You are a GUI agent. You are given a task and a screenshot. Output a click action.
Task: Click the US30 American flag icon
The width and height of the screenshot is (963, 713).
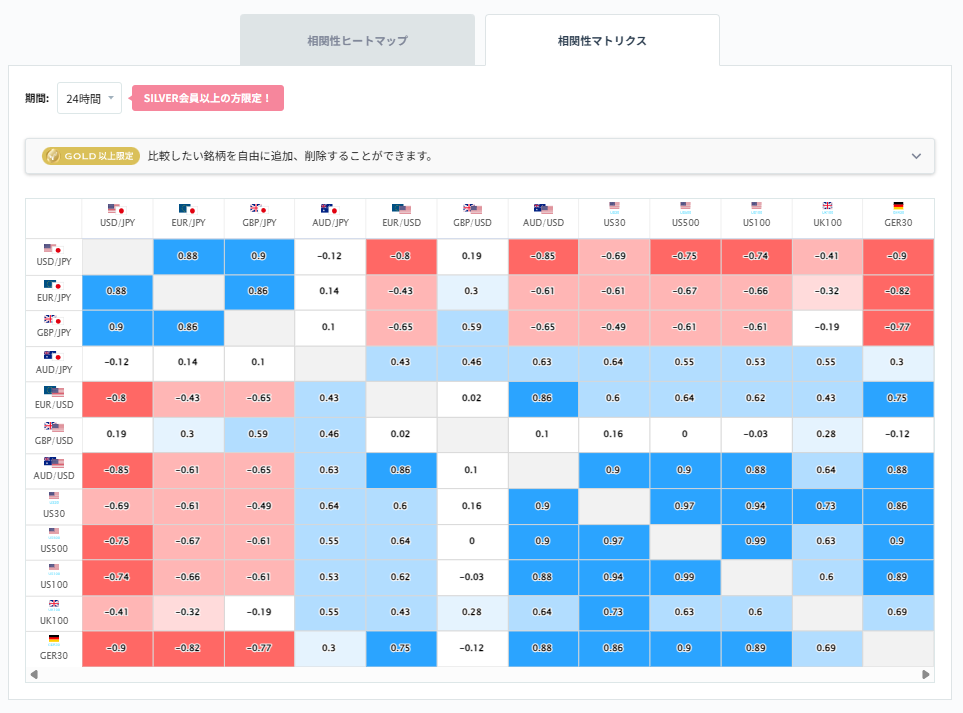tap(613, 207)
